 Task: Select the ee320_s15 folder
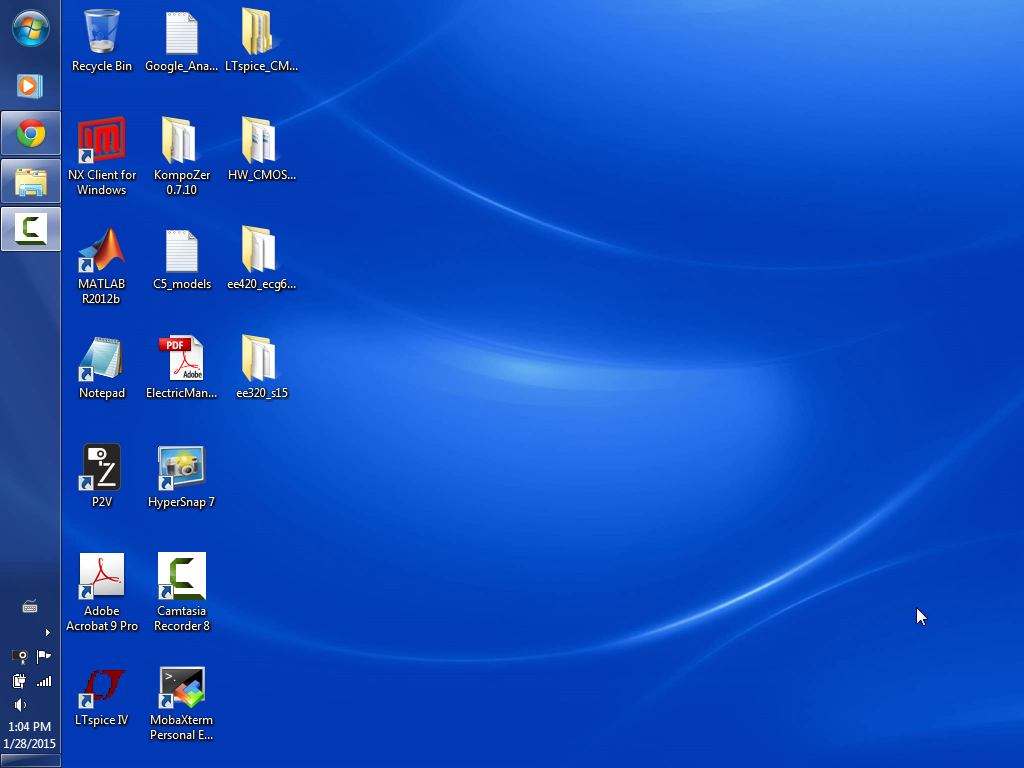[x=261, y=365]
